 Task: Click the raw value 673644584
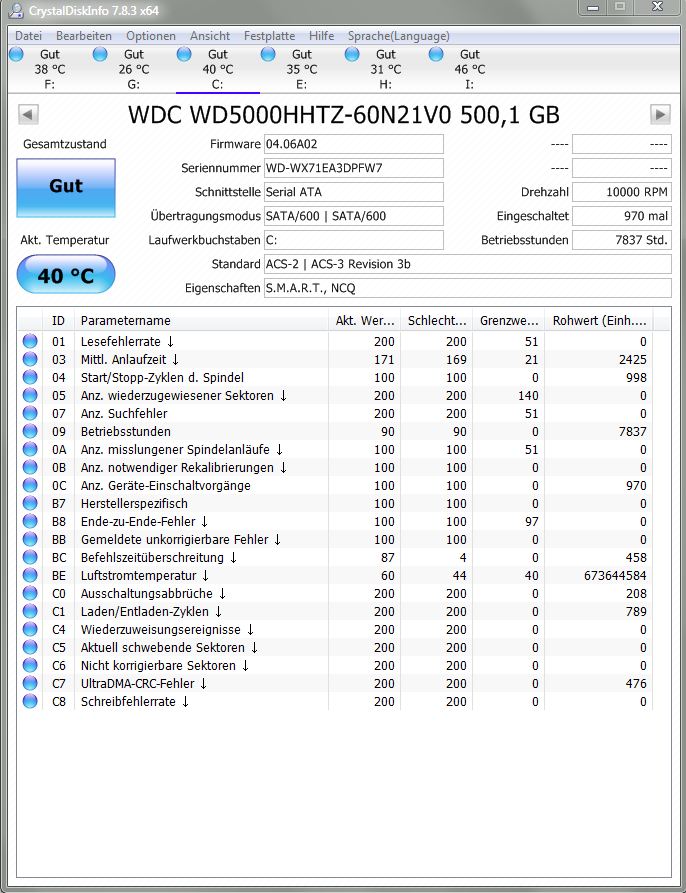pyautogui.click(x=615, y=575)
